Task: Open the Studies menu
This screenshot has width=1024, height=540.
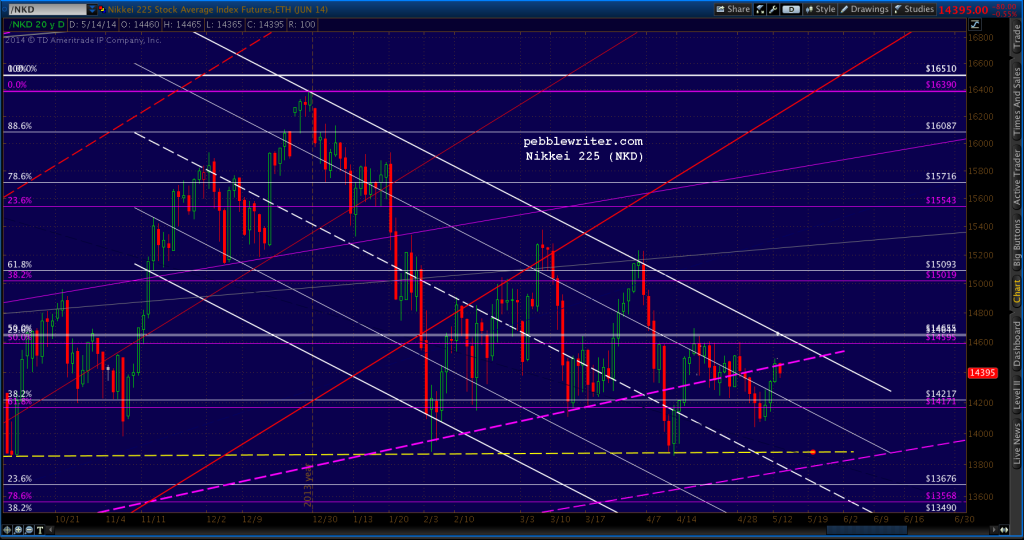Action: [x=914, y=9]
